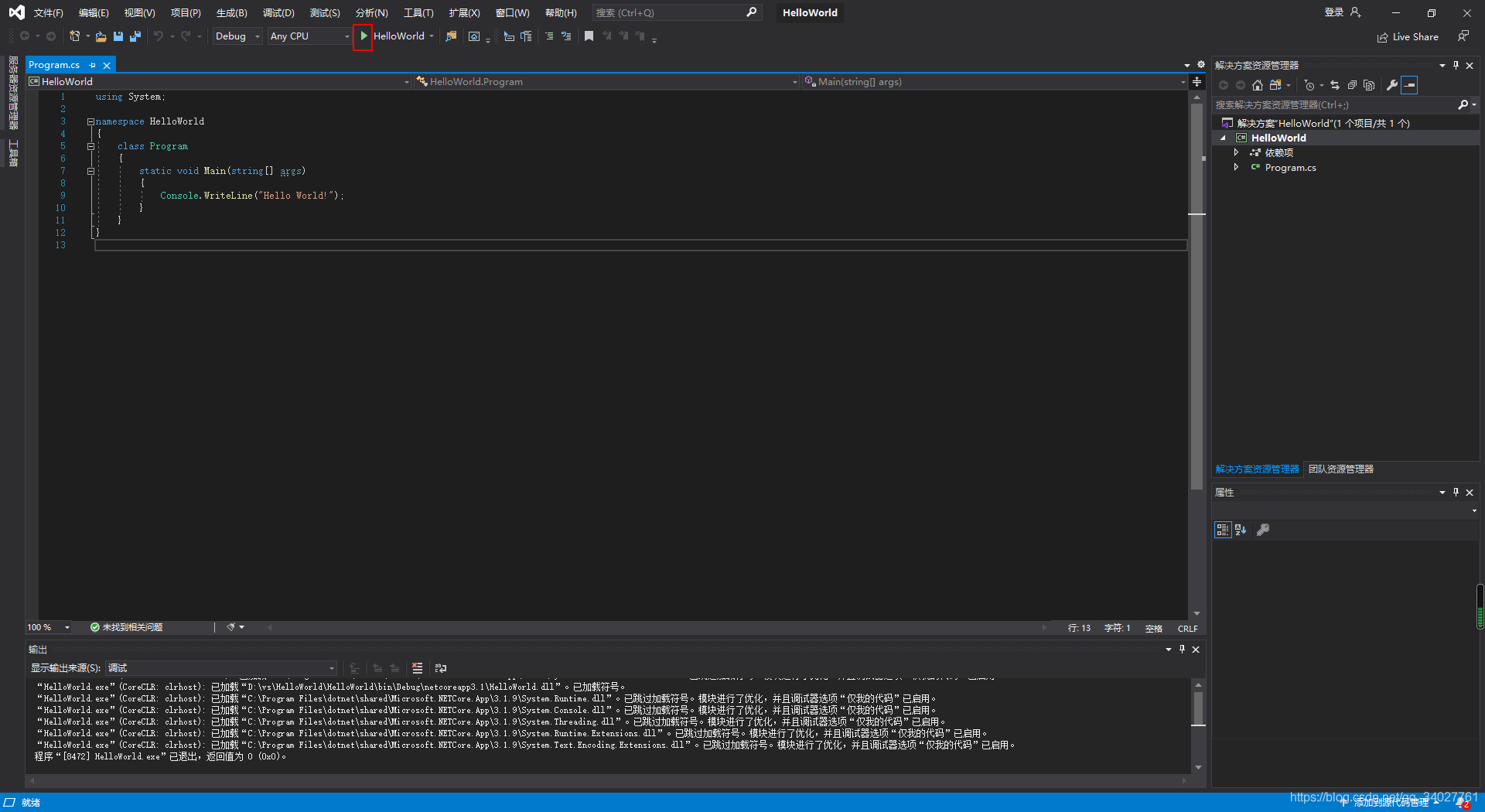The image size is (1485, 812).
Task: Open the Debug configuration dropdown
Action: coord(237,36)
